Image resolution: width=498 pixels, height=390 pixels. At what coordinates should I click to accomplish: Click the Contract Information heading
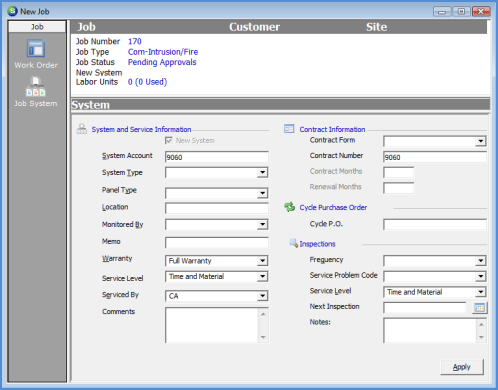pos(332,129)
